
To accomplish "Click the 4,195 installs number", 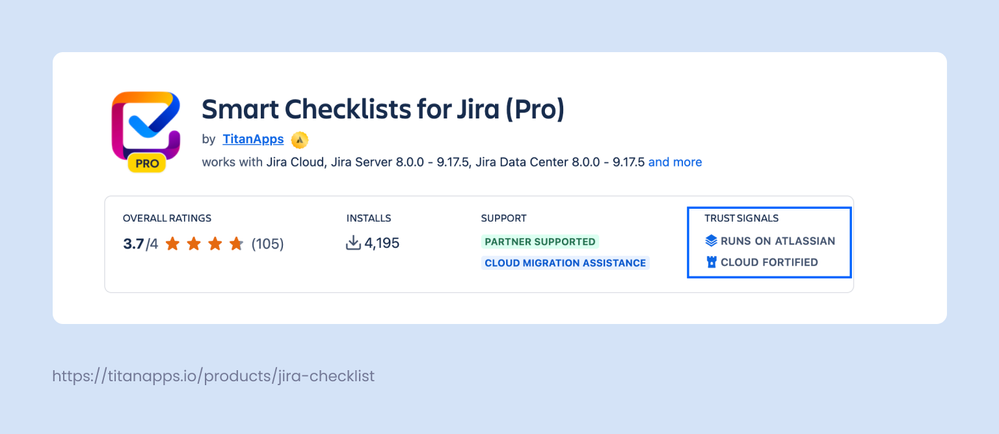I will click(382, 243).
